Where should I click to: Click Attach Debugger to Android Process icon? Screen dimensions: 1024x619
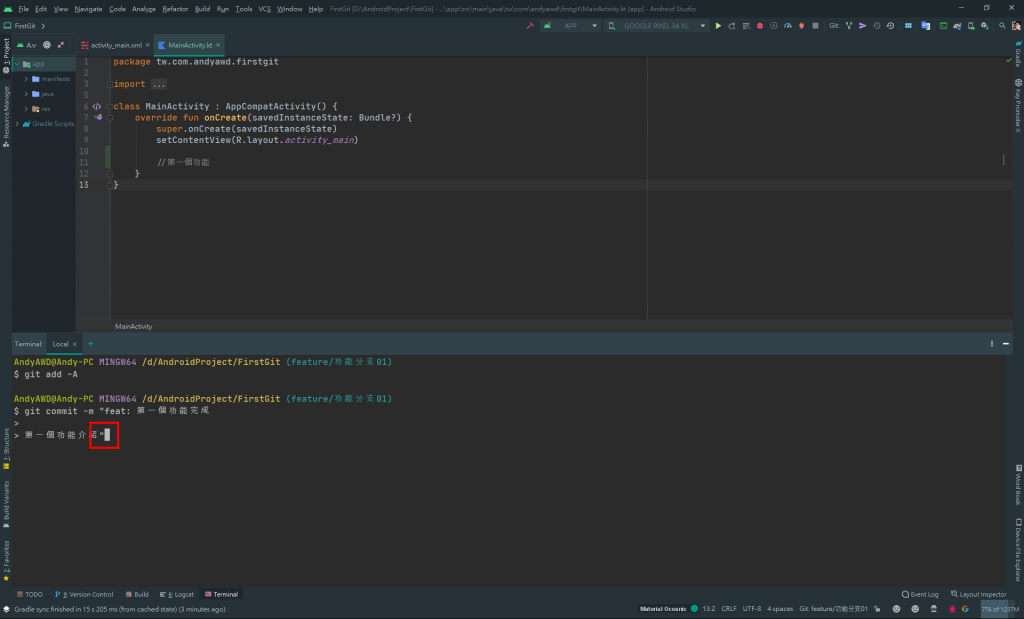(x=801, y=26)
